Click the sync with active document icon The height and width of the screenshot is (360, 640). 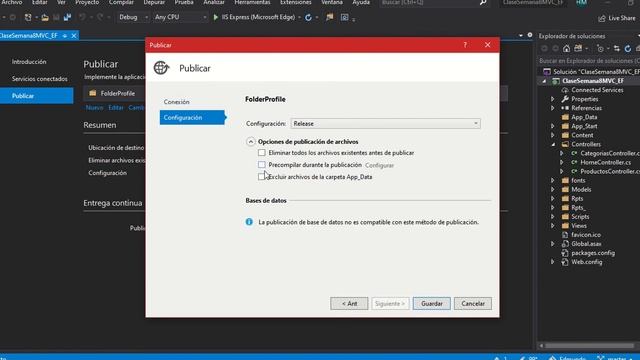[x=617, y=49]
